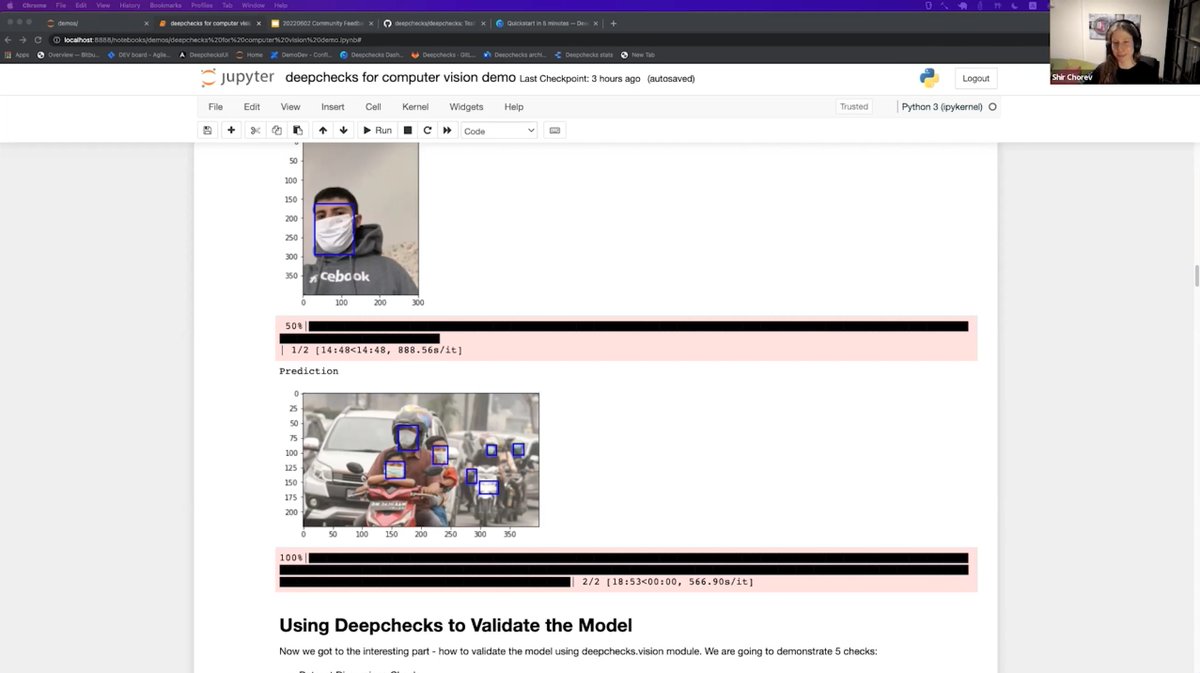Click the page vertical scrollbar thumb
The width and height of the screenshot is (1200, 673).
[x=1195, y=275]
